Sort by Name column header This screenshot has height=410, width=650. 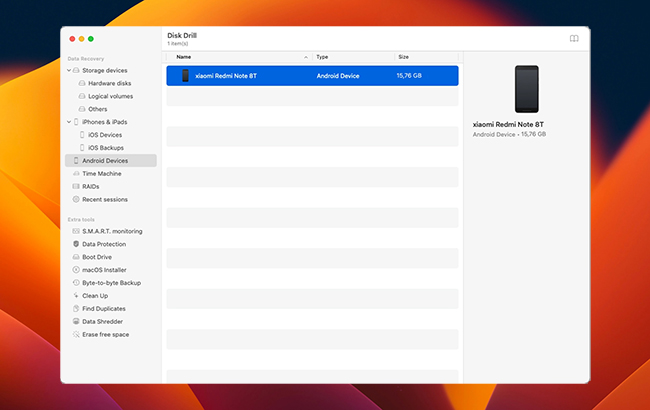click(x=184, y=57)
